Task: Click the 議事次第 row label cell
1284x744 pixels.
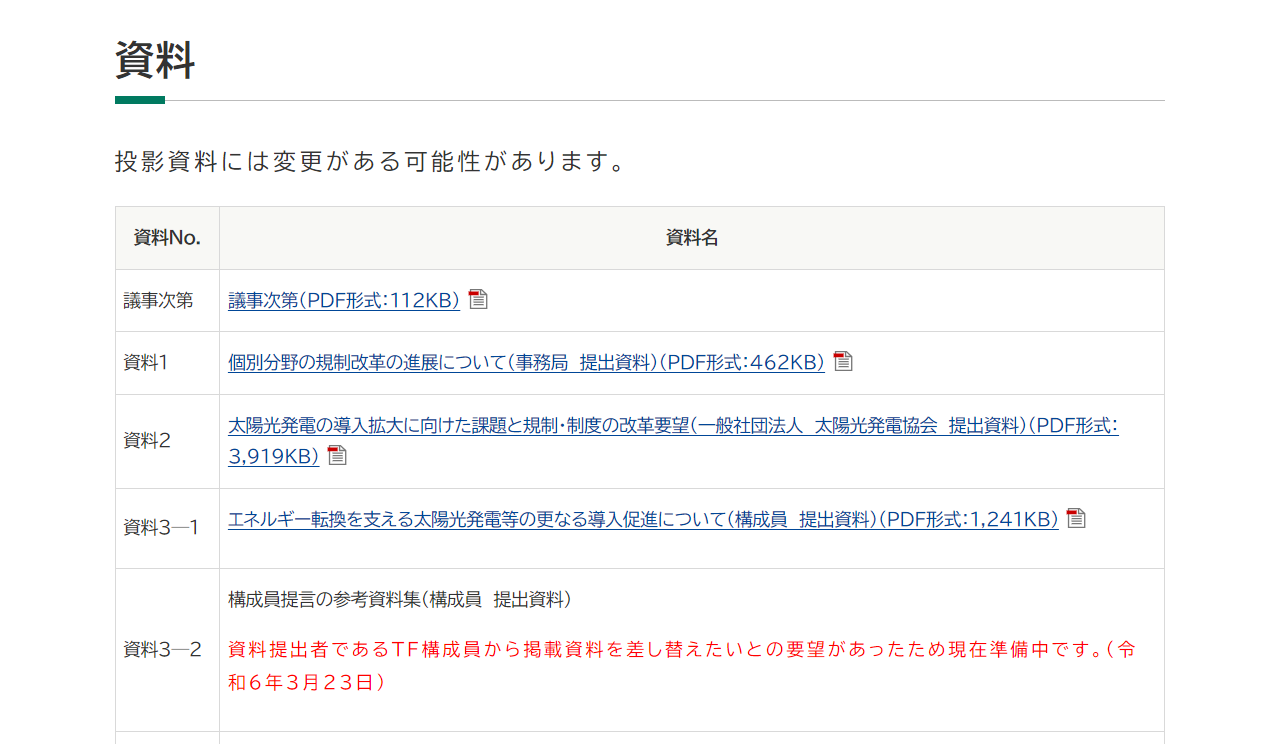Action: pos(167,300)
